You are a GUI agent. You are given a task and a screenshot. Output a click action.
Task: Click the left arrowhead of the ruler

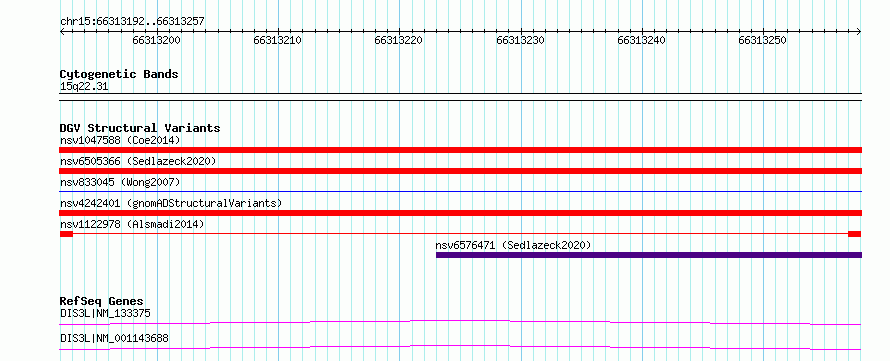[62, 32]
